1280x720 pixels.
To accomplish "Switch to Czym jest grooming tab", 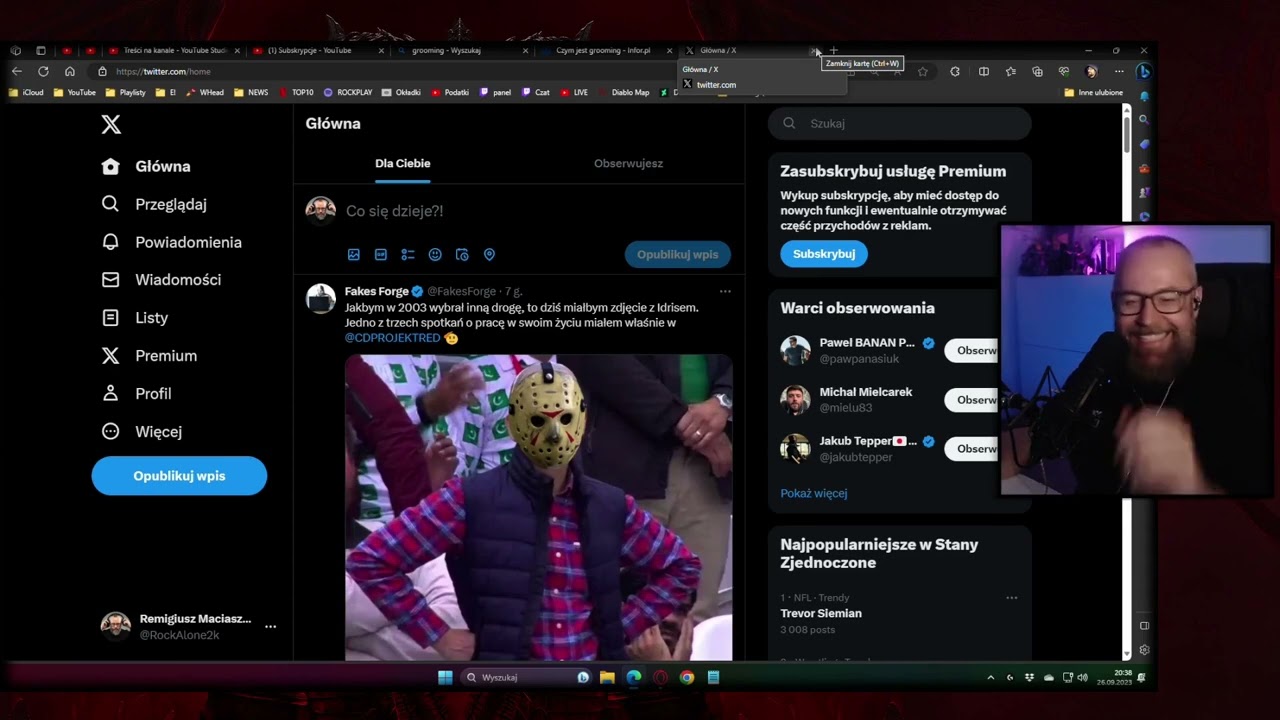I will (604, 50).
